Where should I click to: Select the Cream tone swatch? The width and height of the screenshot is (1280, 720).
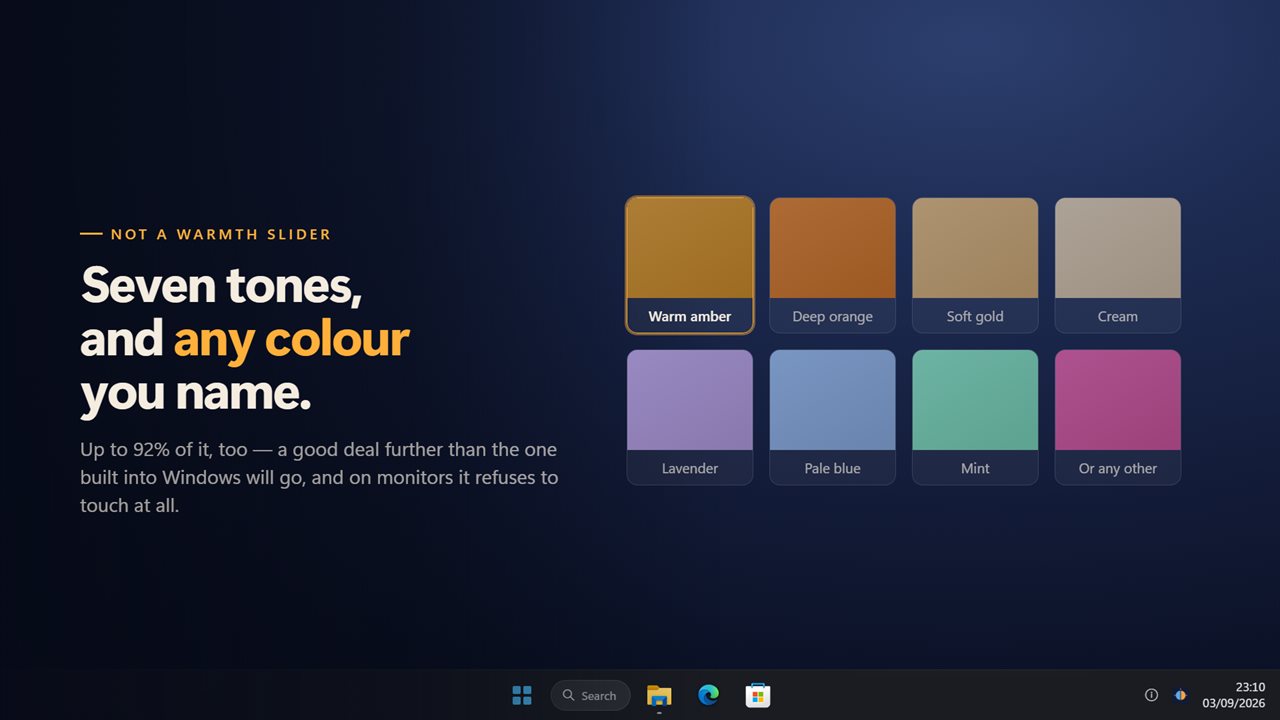(1118, 265)
